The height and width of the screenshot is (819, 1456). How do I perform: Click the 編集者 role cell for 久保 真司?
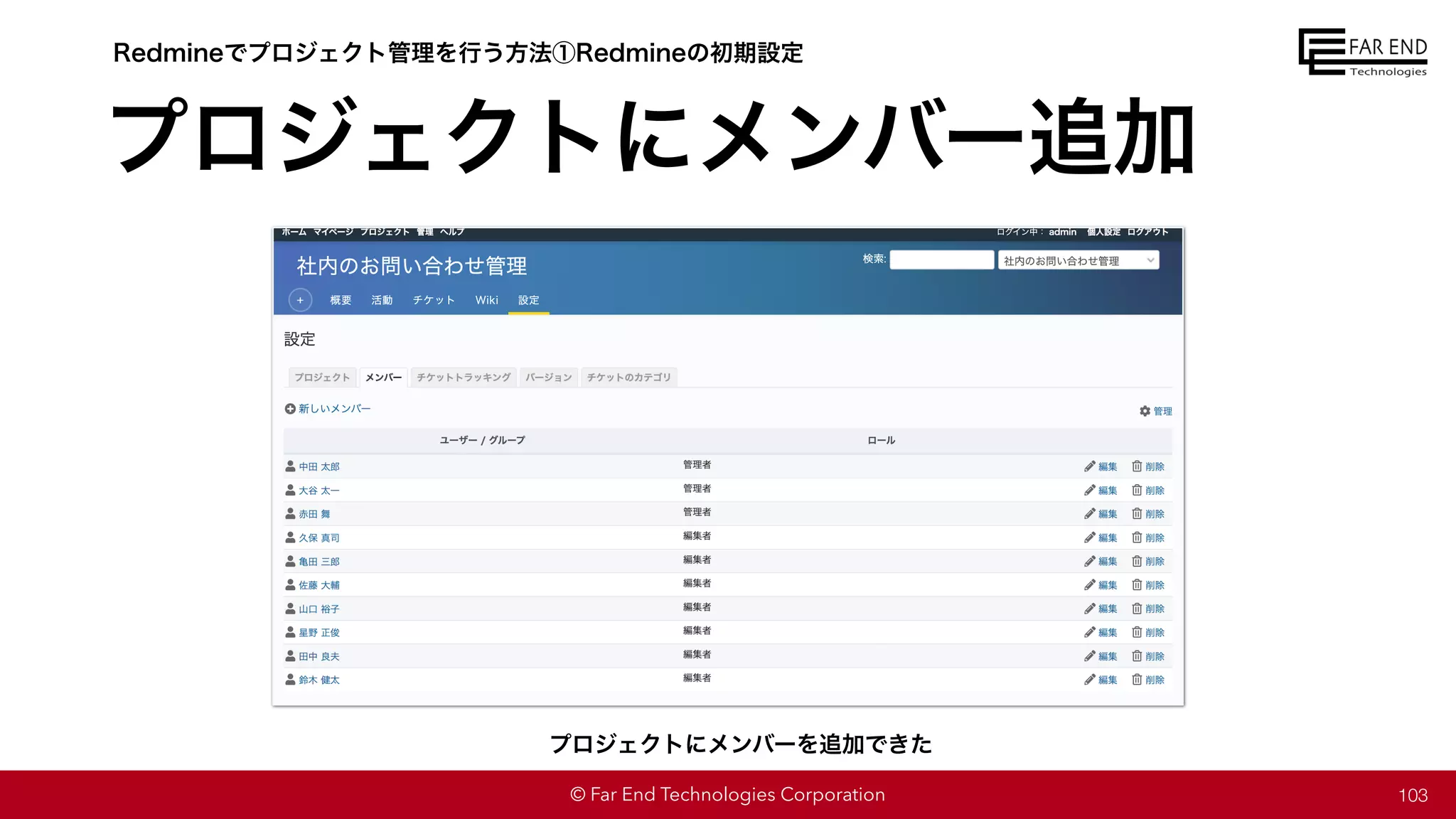[697, 535]
